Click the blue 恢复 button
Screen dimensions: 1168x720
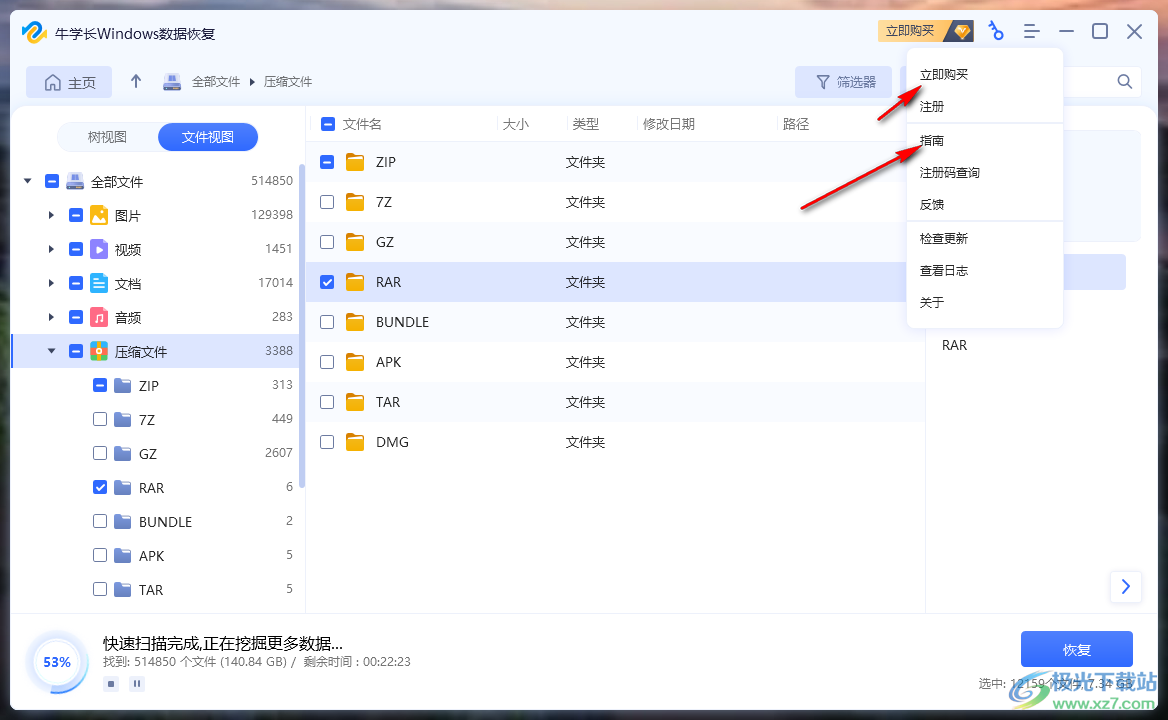click(1076, 649)
